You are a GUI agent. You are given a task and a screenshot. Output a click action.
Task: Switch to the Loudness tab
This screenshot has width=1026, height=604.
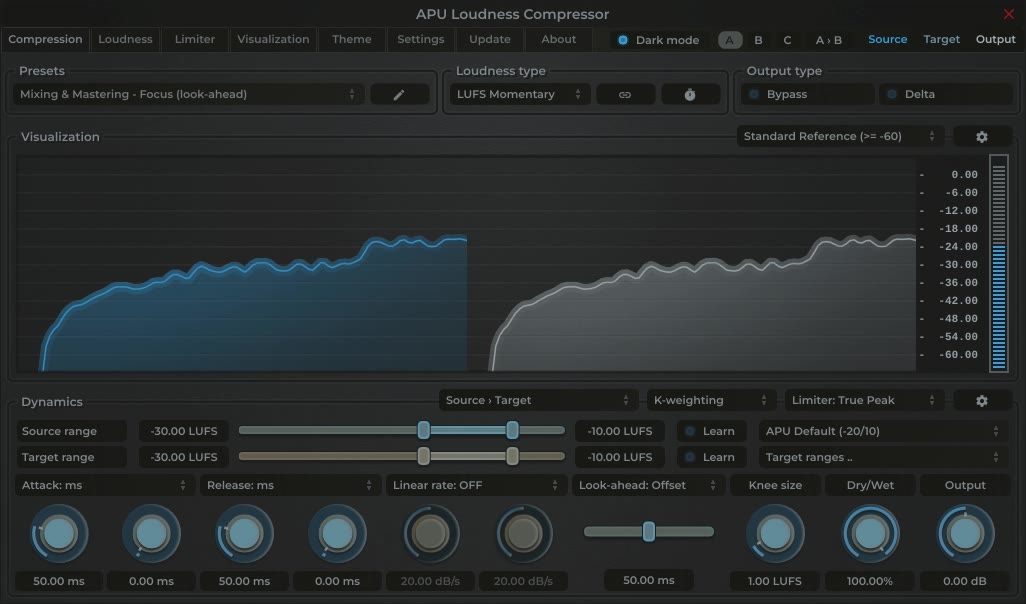point(125,39)
